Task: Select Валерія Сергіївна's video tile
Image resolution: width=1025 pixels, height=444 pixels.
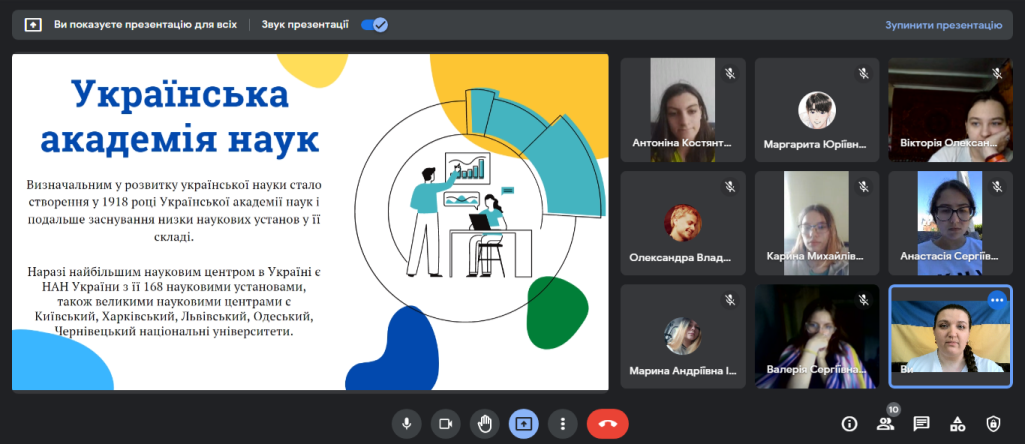Action: [816, 336]
